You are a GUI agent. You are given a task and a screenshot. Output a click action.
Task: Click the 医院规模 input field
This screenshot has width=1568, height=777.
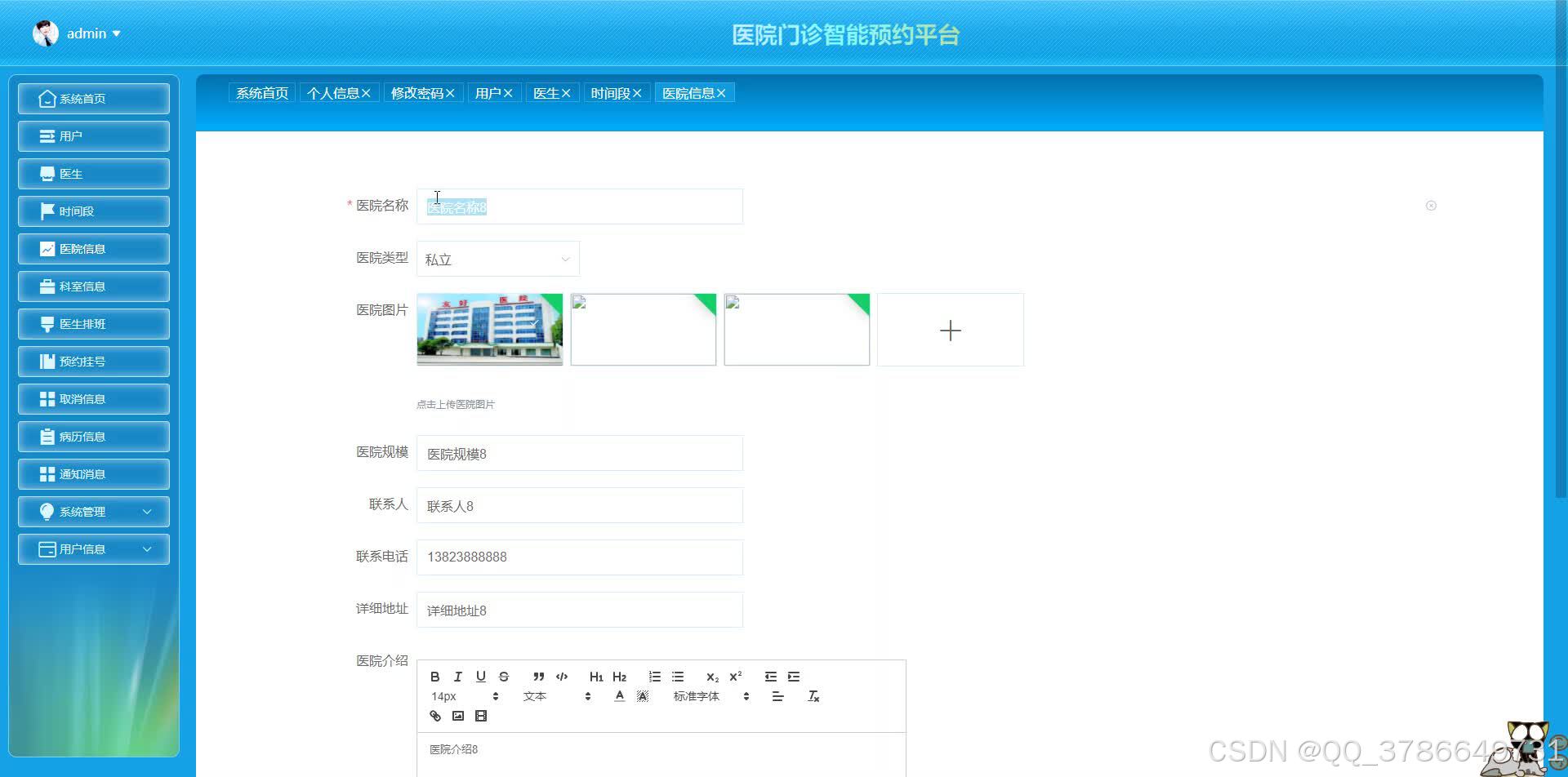[580, 453]
